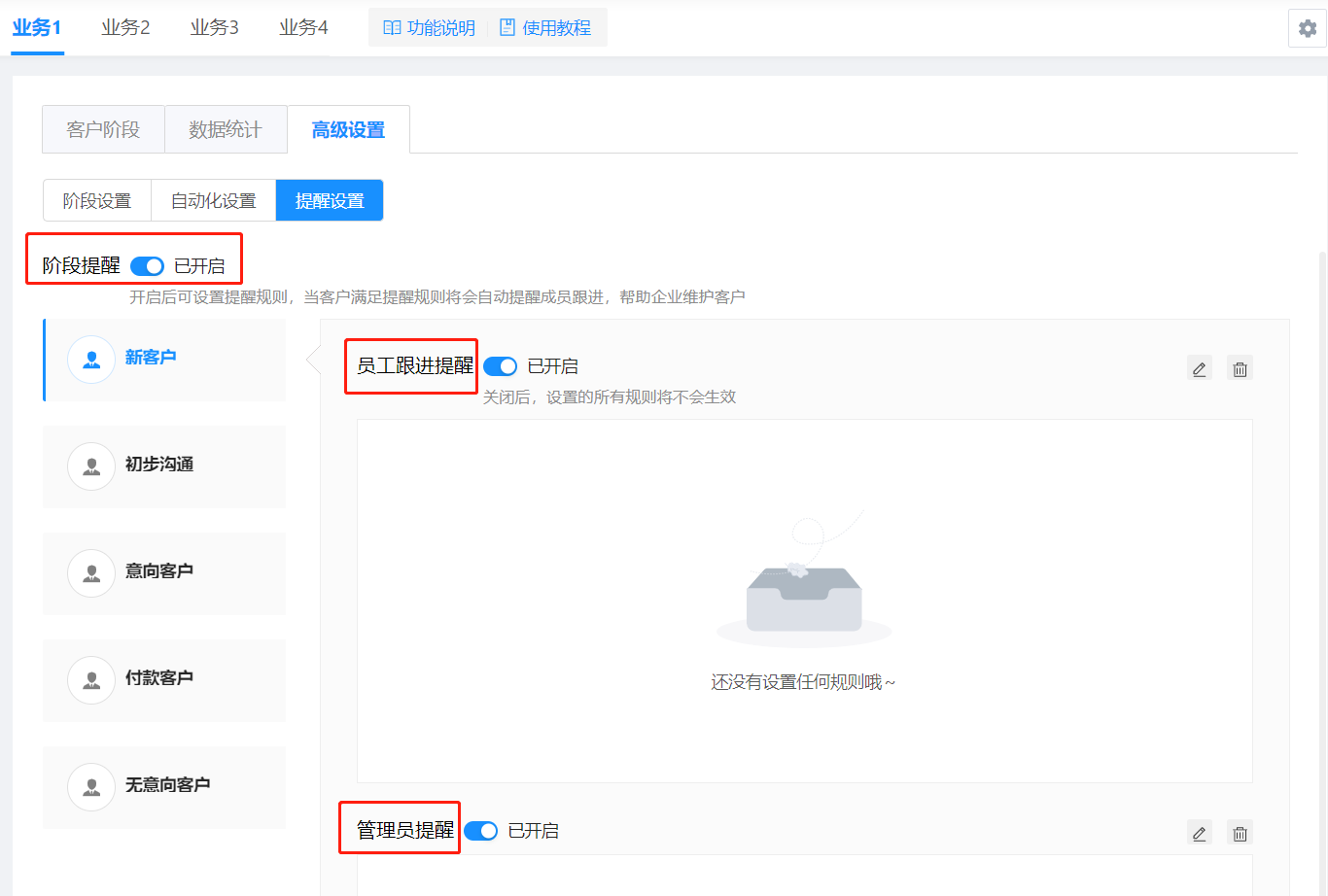Click edit pencil for 管理员提醒
1328x896 pixels.
tap(1200, 833)
